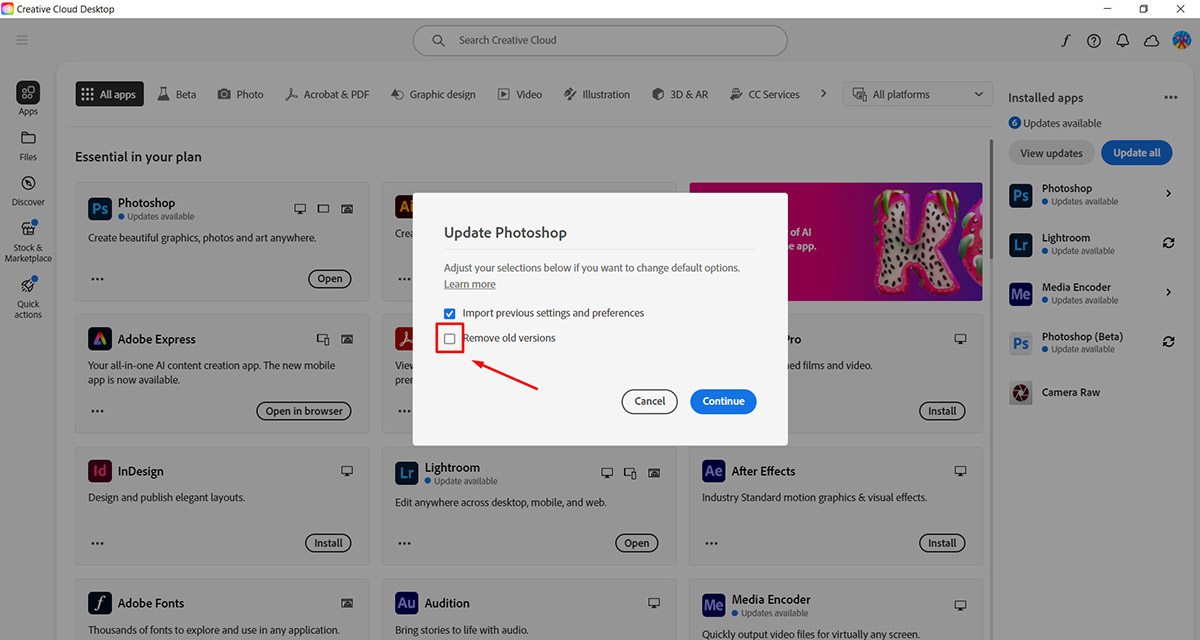Viewport: 1200px width, 640px height.
Task: Go to Apps in the left sidebar
Action: pos(28,99)
